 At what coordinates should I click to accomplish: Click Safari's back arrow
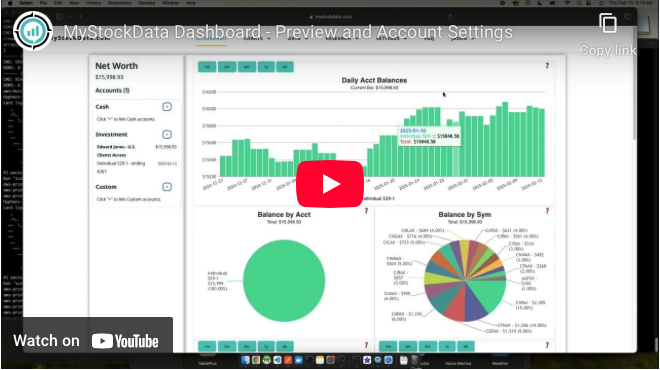coord(81,16)
